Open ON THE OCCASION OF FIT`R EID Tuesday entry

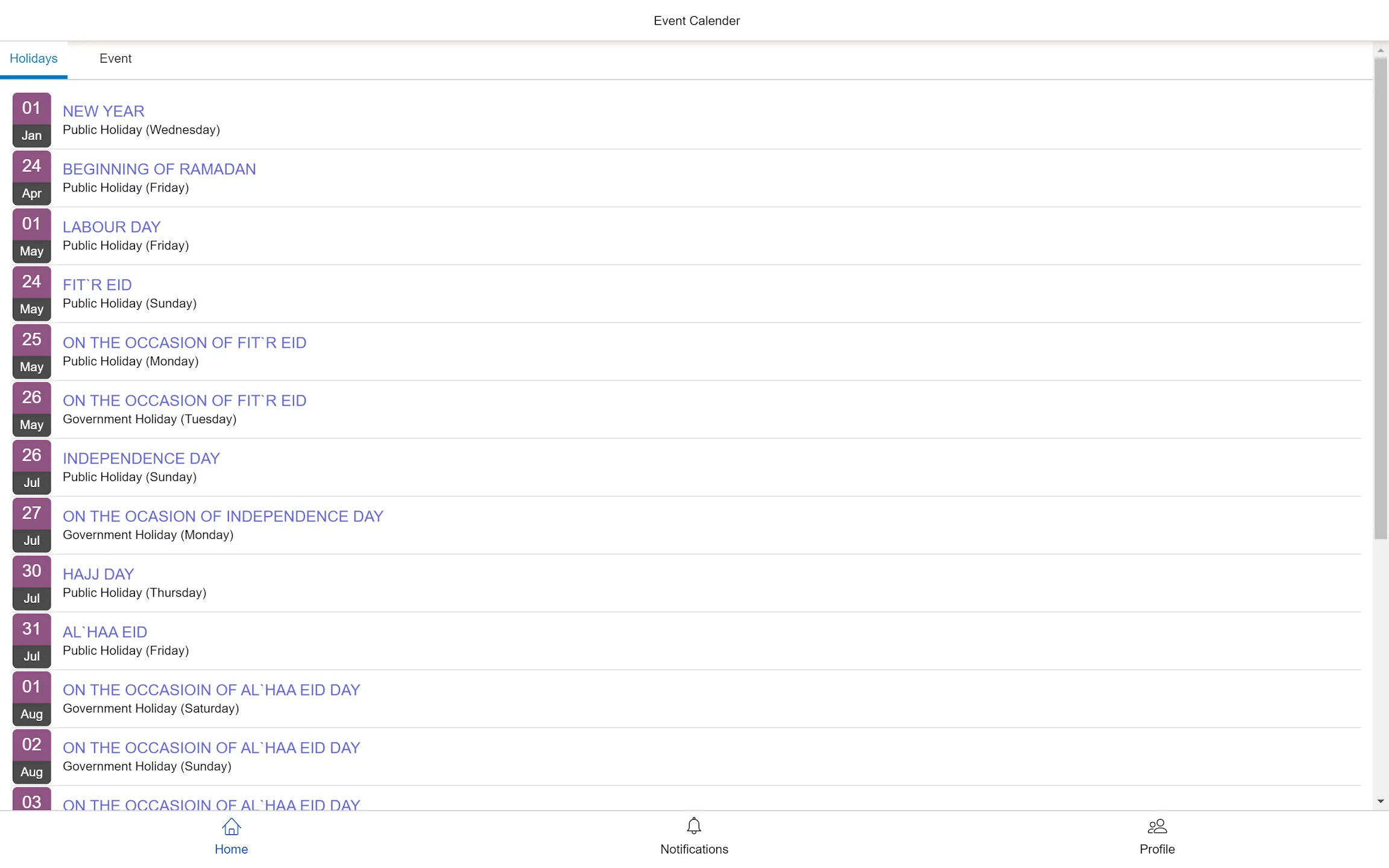[x=184, y=401]
